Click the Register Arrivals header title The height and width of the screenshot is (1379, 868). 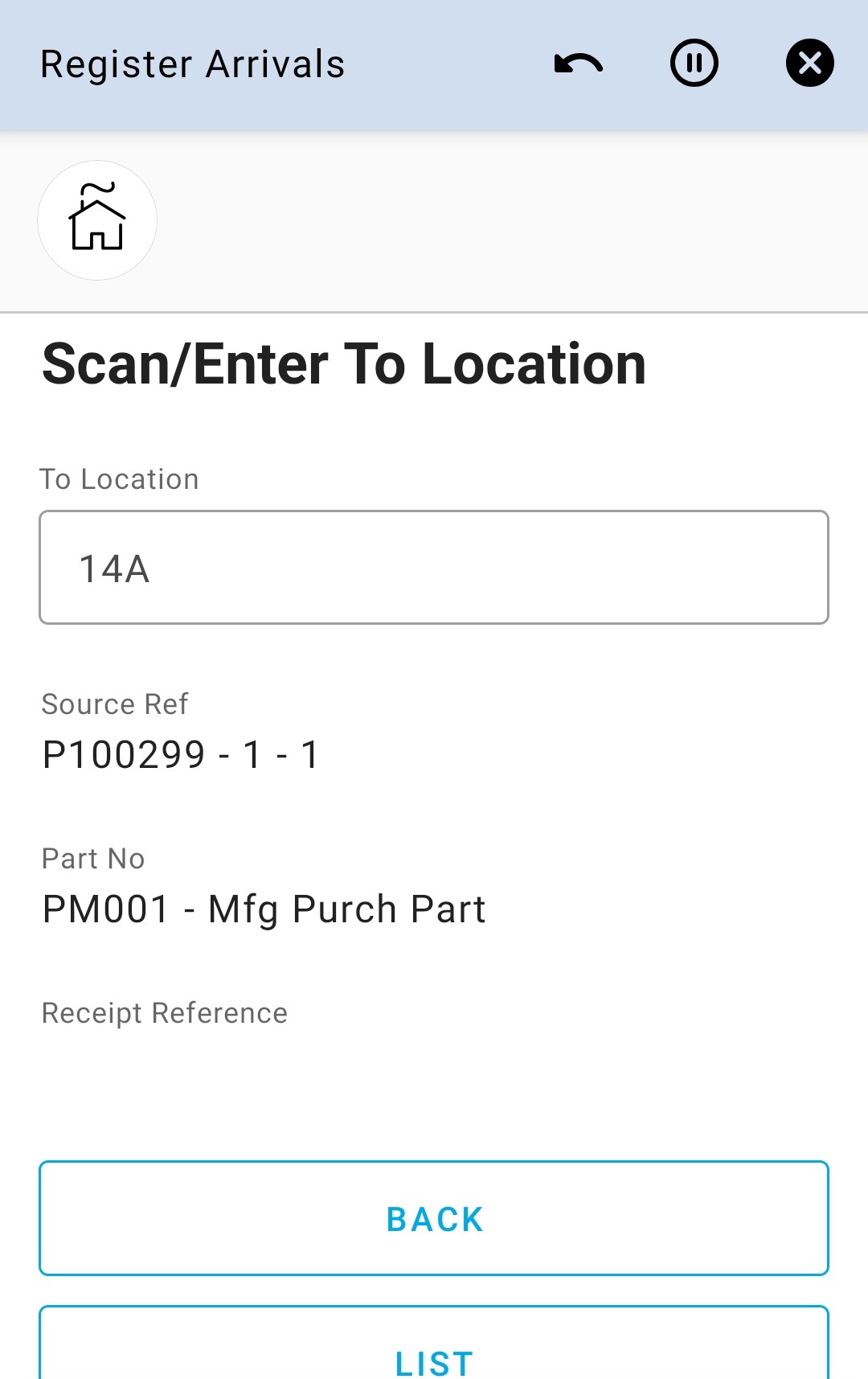[x=193, y=64]
